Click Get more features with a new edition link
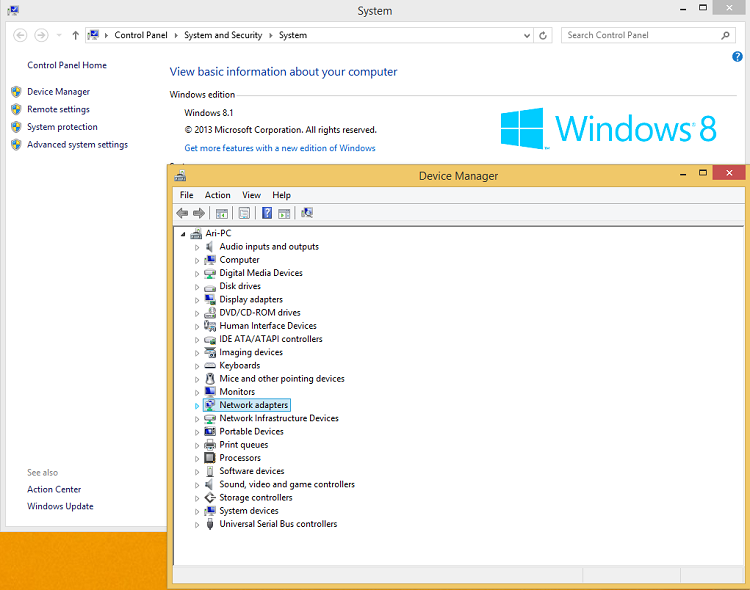750x590 pixels. click(x=280, y=148)
